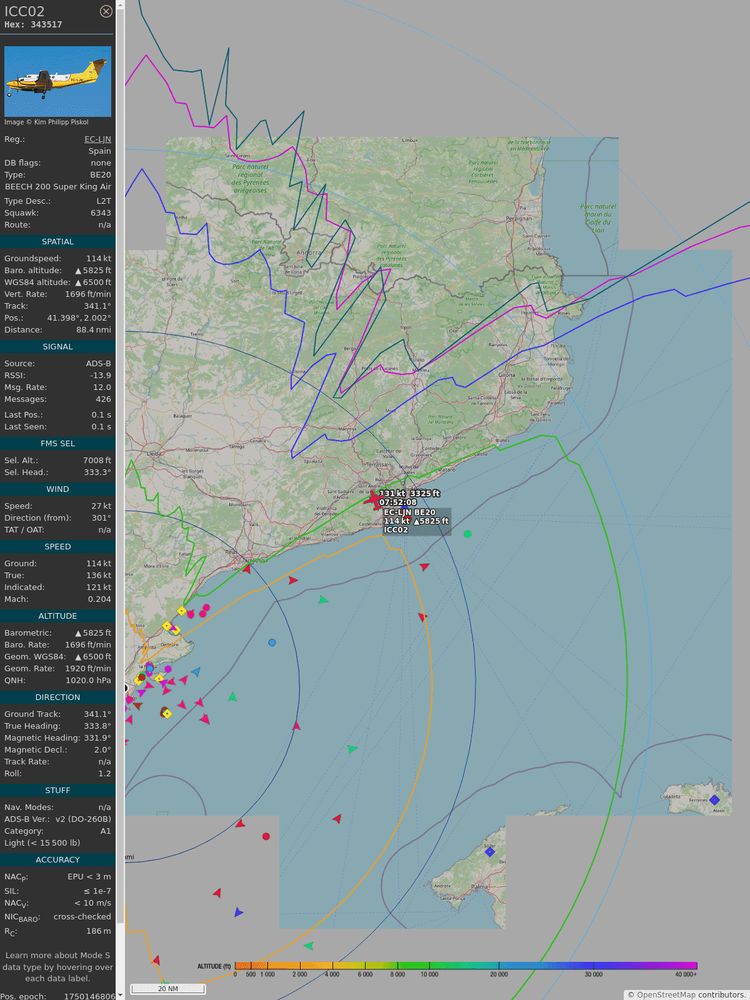The width and height of the screenshot is (750, 1000).
Task: Click the FMS SEL section header
Action: (x=57, y=443)
